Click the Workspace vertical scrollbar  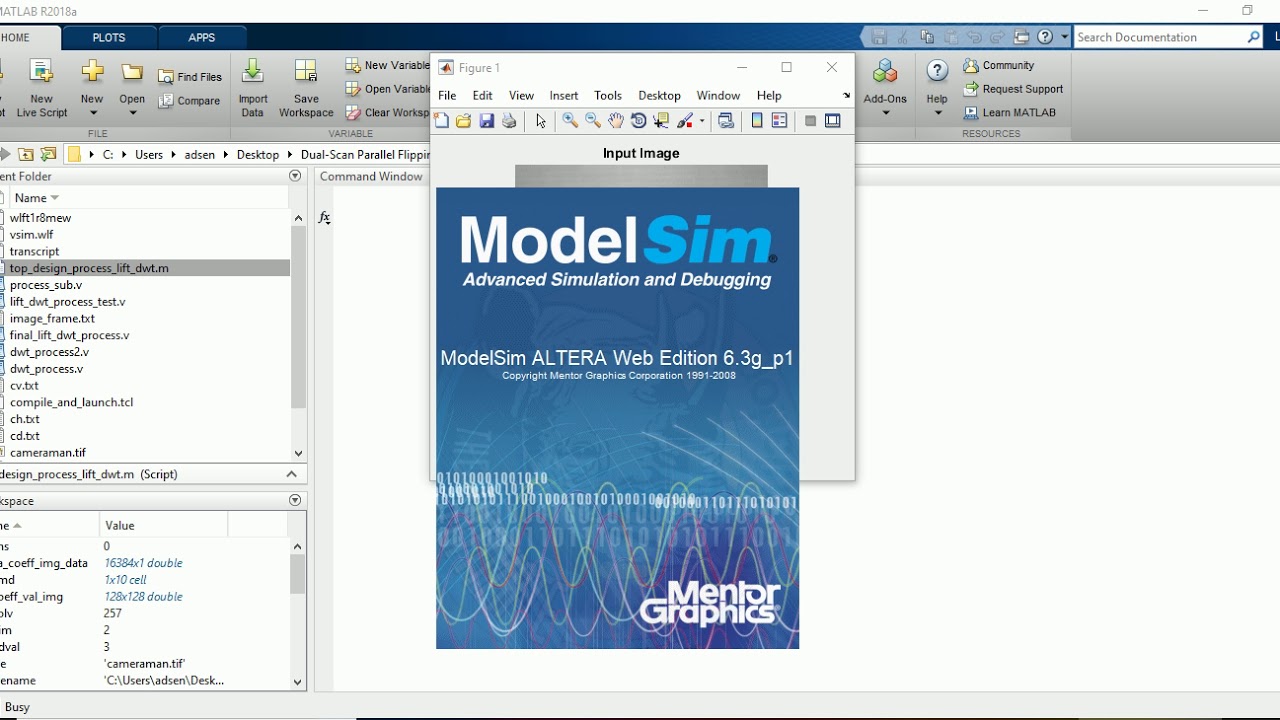point(297,613)
